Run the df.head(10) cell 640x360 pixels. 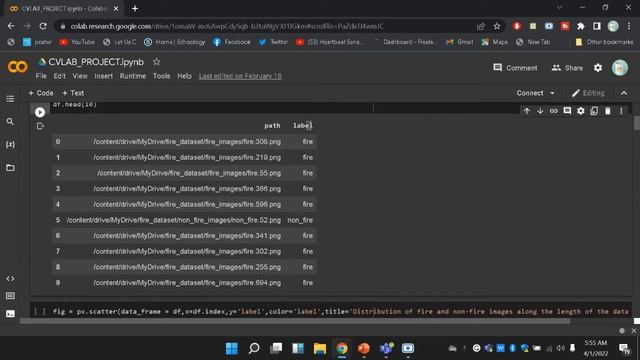(x=40, y=112)
